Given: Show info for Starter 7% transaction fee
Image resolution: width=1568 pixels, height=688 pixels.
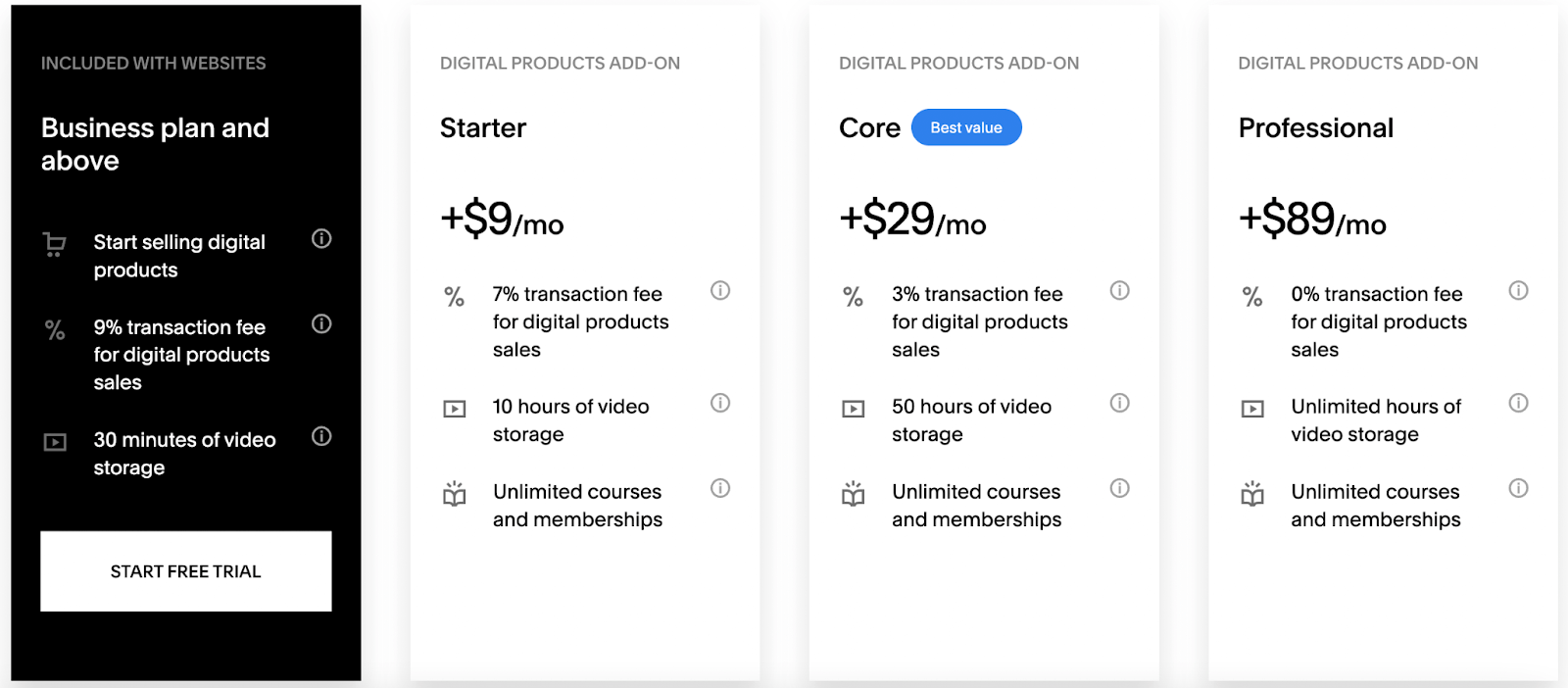Looking at the screenshot, I should (x=720, y=290).
